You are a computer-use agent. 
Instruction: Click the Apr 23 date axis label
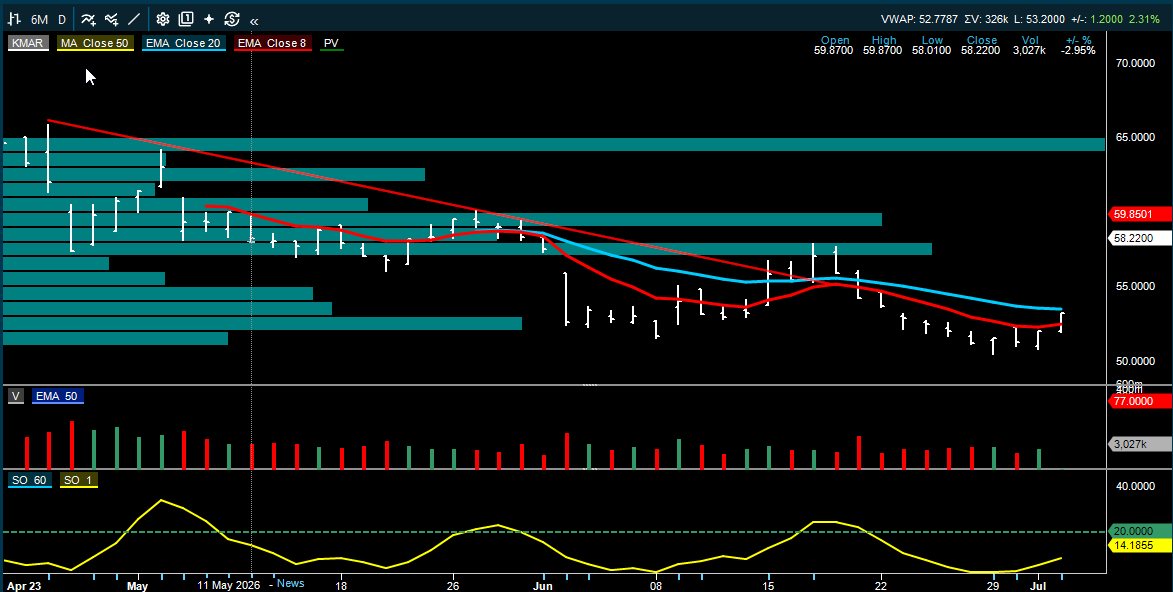click(22, 585)
